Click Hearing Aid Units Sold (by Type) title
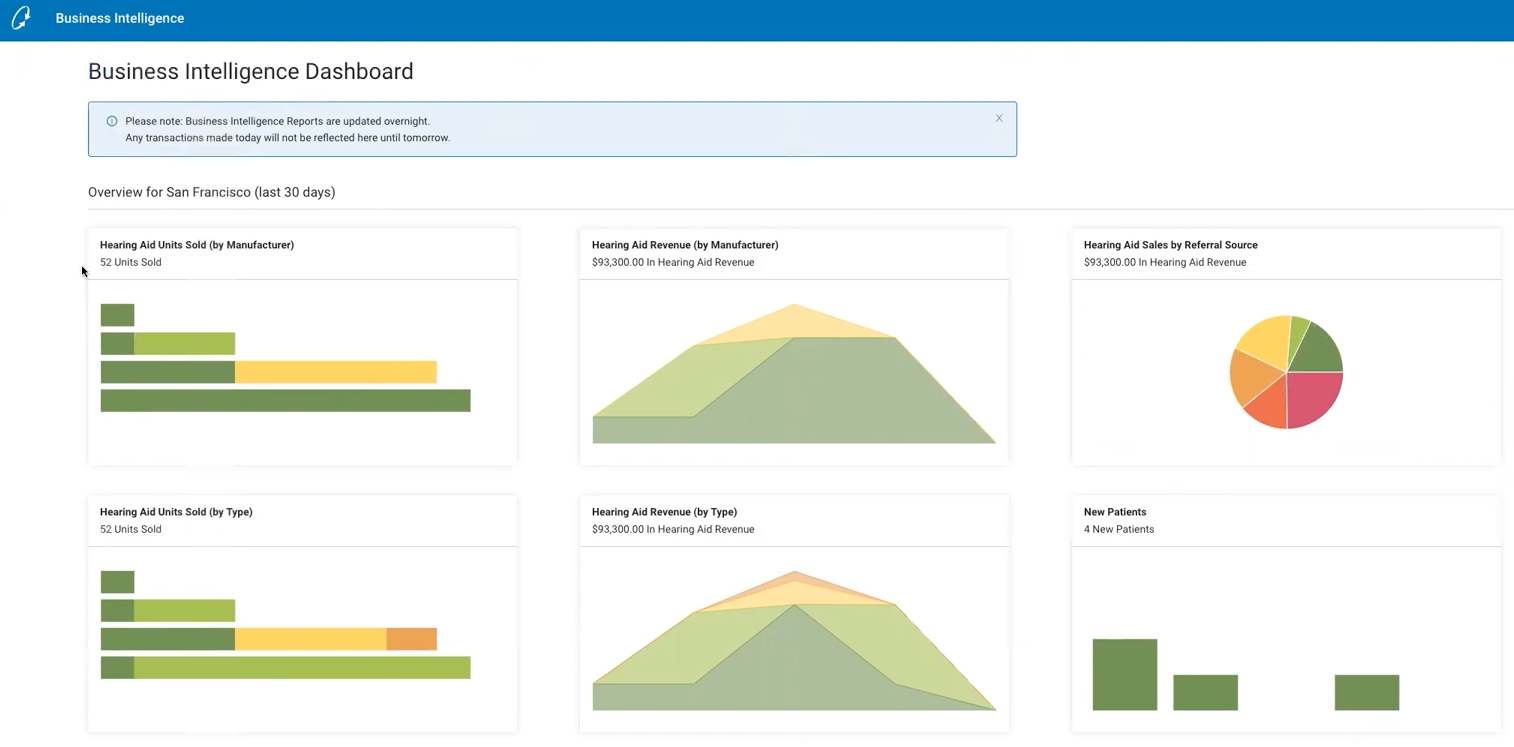The height and width of the screenshot is (747, 1514). (176, 512)
